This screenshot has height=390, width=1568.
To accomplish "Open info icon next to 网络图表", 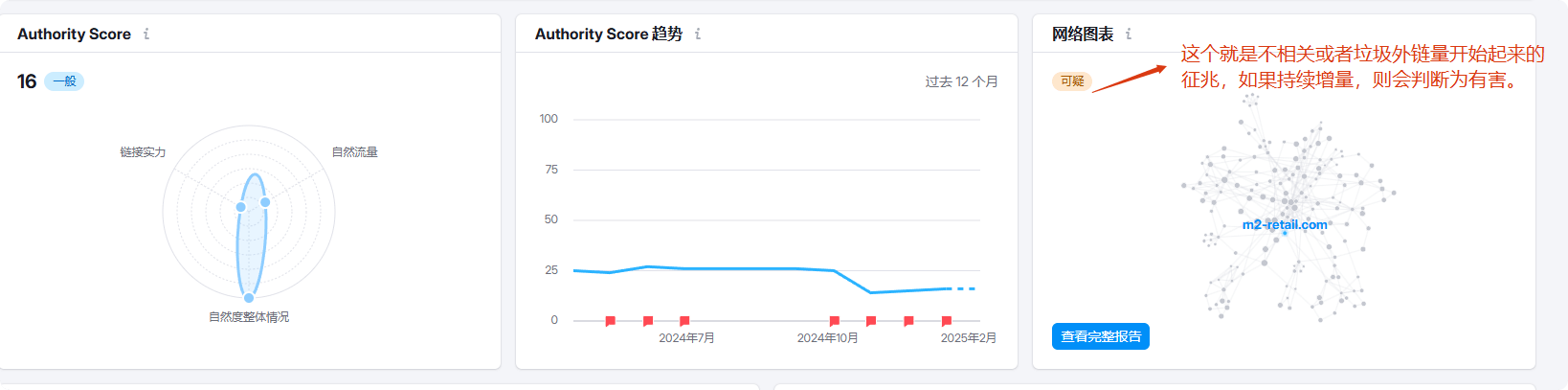I will pos(1129,34).
